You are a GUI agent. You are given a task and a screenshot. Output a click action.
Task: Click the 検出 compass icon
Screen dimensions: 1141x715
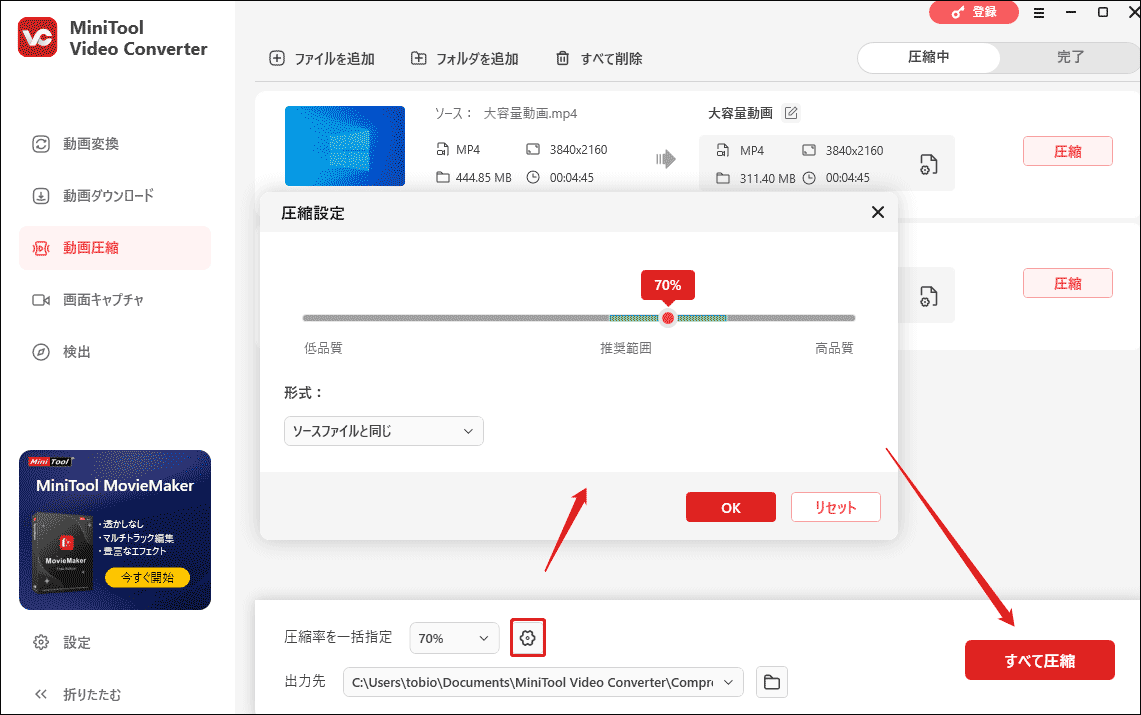(41, 352)
